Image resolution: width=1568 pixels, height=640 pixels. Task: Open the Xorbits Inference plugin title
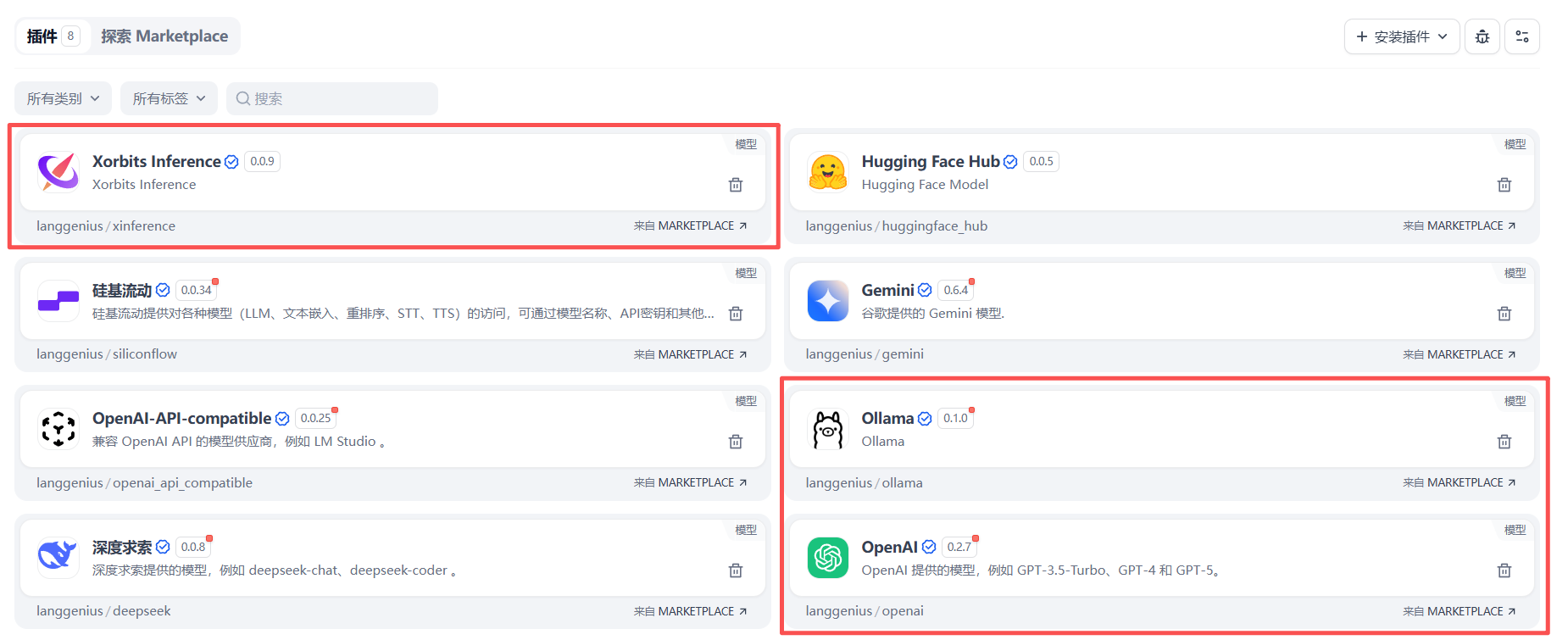(157, 161)
